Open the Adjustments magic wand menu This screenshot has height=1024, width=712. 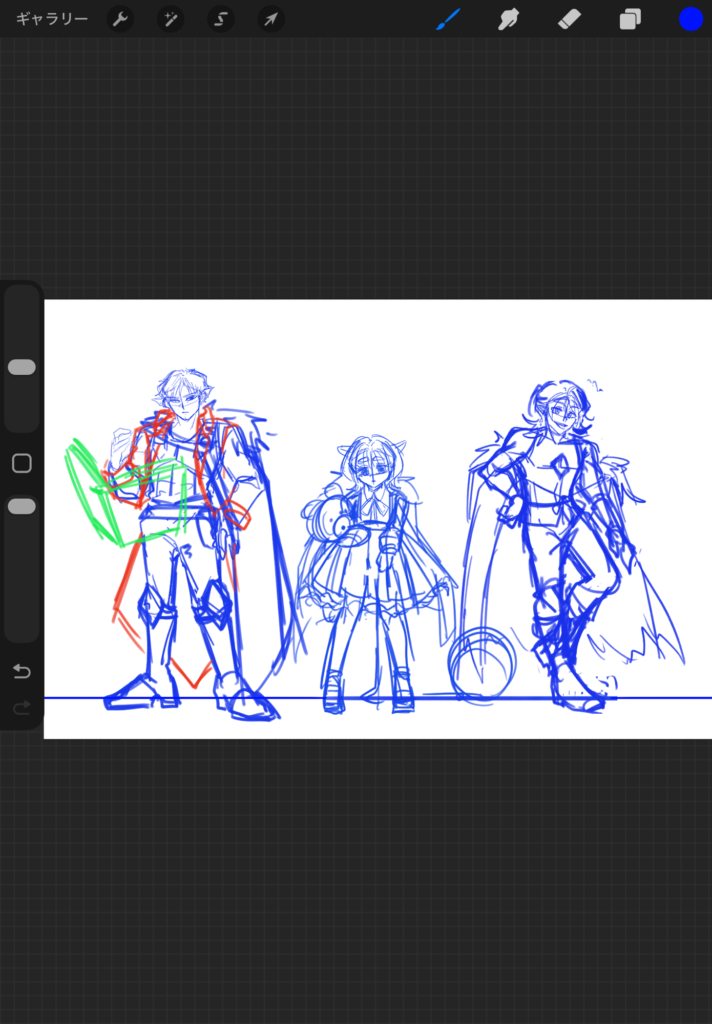pyautogui.click(x=171, y=19)
